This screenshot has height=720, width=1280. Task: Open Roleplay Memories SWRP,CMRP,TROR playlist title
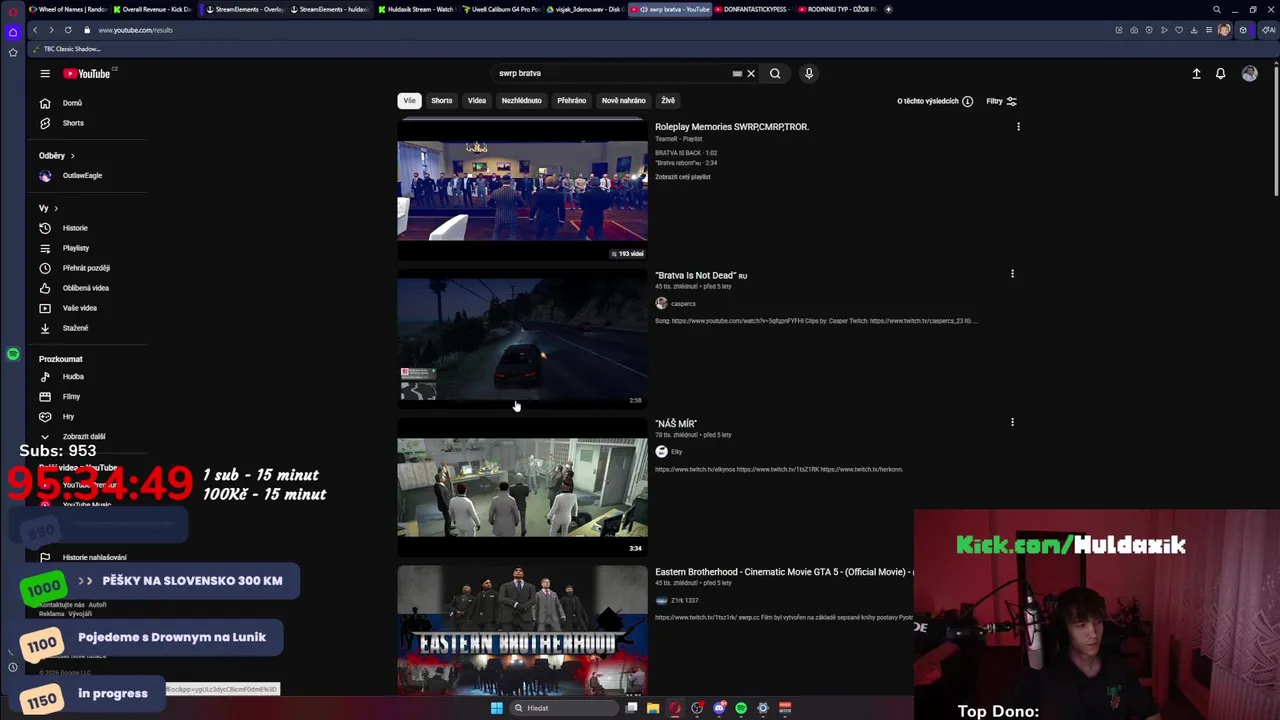pos(732,127)
